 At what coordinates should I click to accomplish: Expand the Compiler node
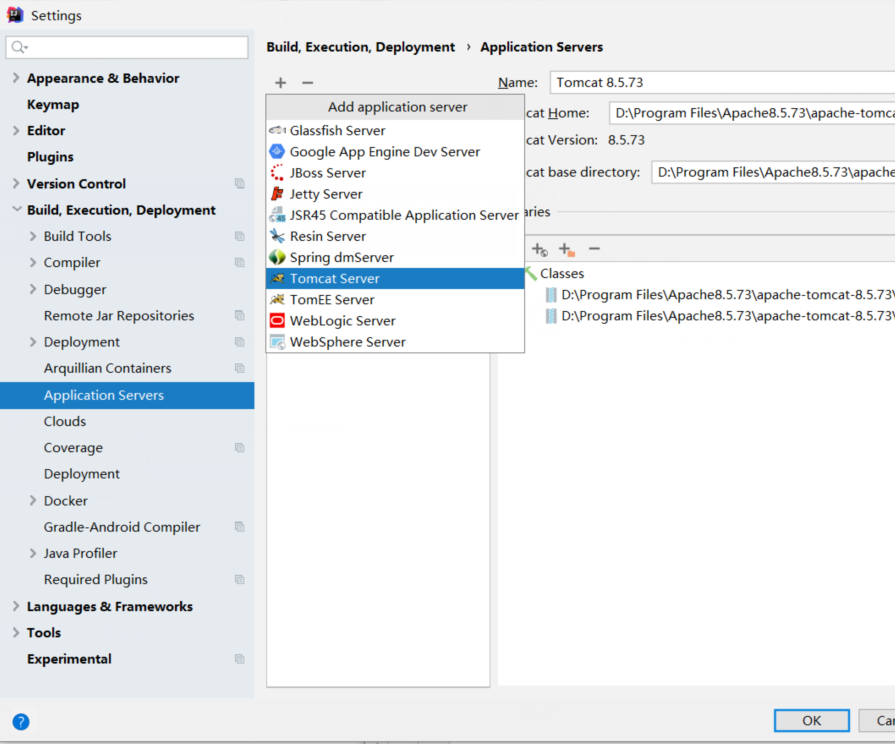(33, 262)
